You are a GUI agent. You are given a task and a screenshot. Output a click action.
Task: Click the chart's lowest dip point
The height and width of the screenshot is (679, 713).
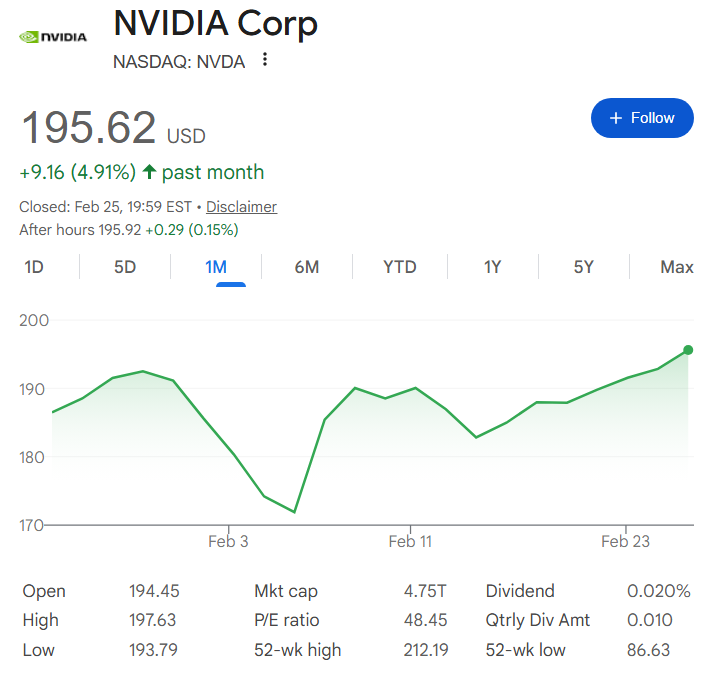point(294,512)
